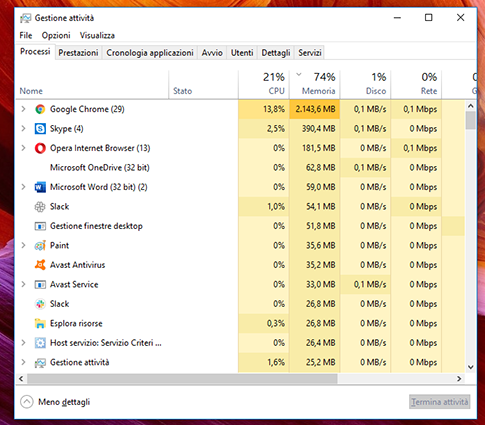Sort by the Stato column header

click(x=204, y=85)
